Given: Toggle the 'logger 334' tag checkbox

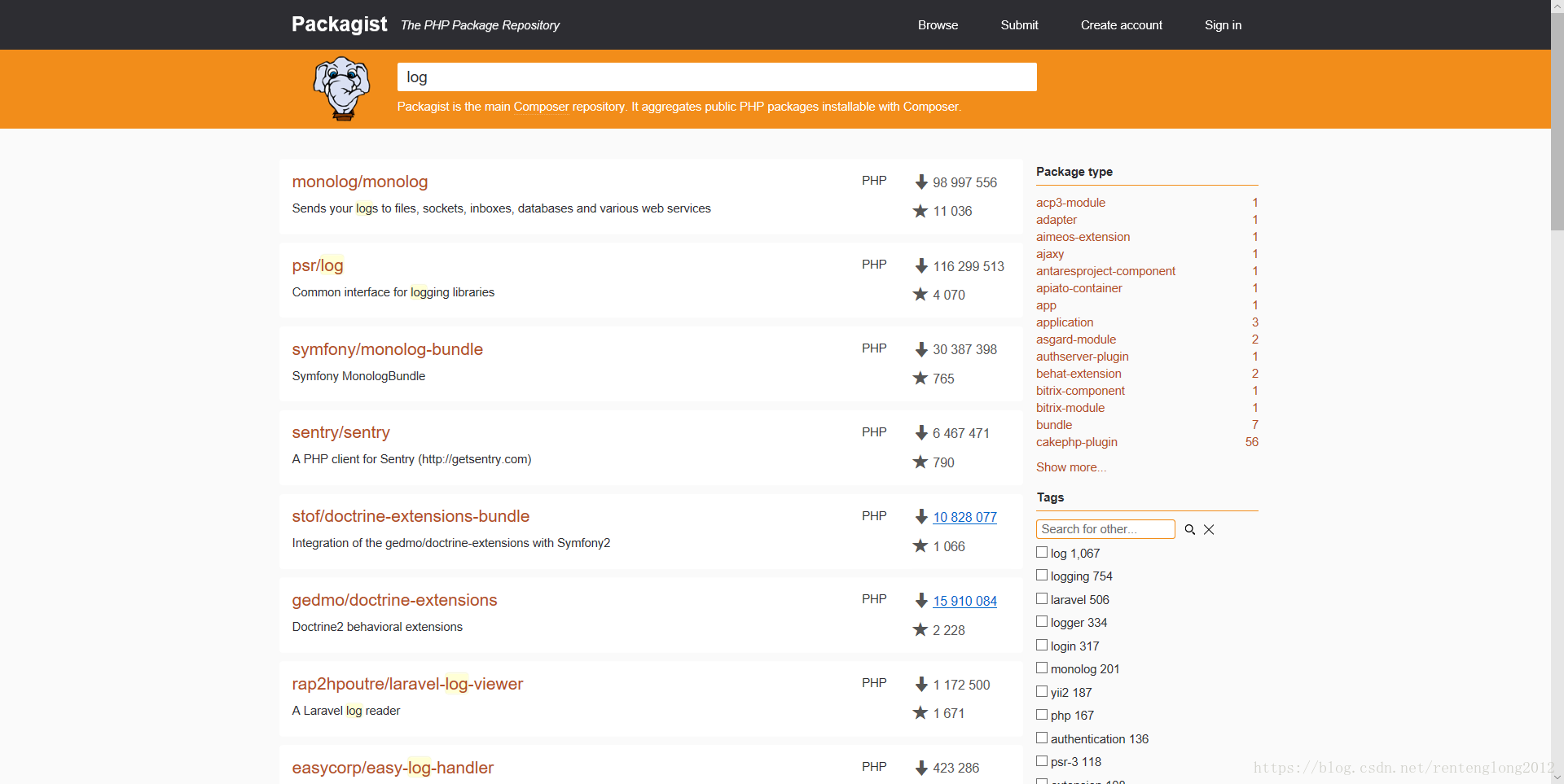Looking at the screenshot, I should [x=1042, y=621].
